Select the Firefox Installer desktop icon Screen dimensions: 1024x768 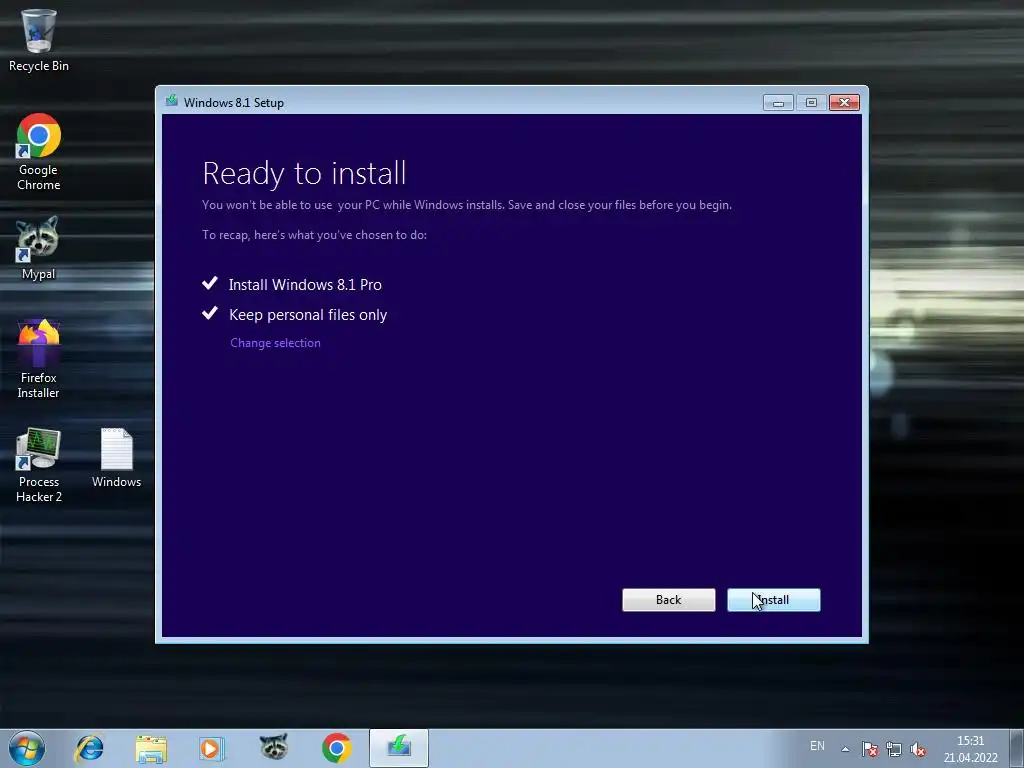pos(39,359)
